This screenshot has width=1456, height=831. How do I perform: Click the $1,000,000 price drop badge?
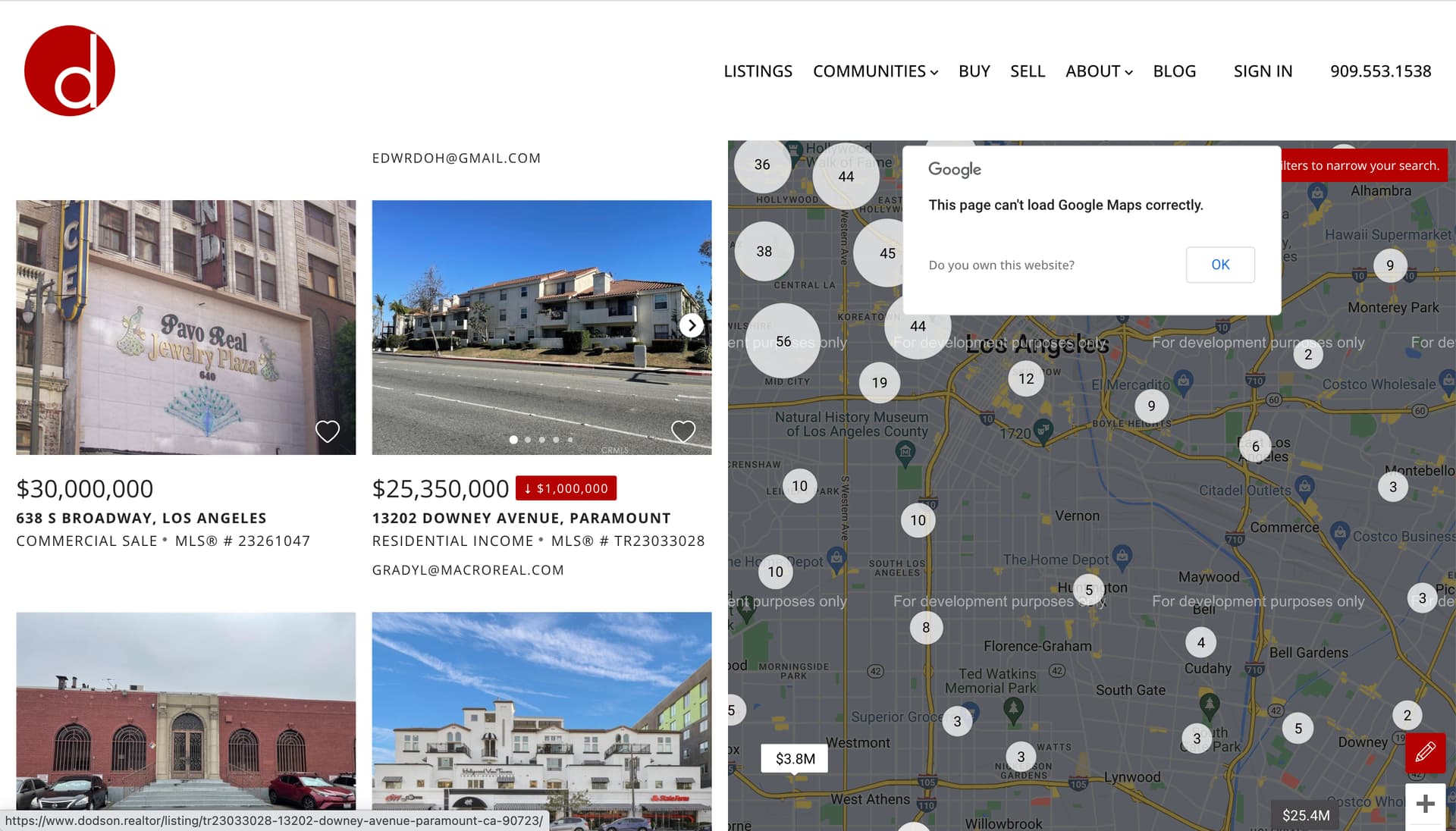[566, 488]
